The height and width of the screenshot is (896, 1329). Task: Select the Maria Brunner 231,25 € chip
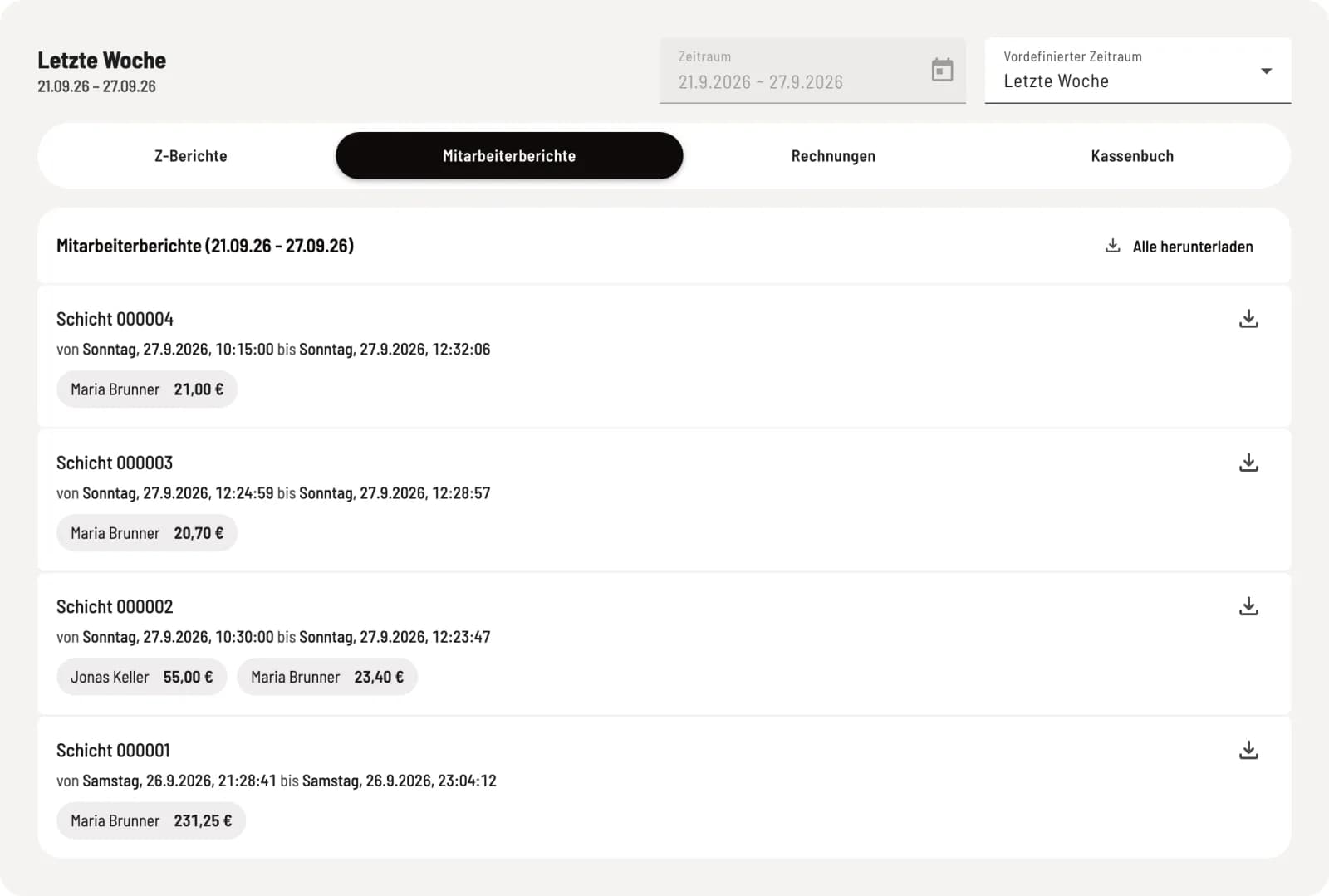coord(151,820)
